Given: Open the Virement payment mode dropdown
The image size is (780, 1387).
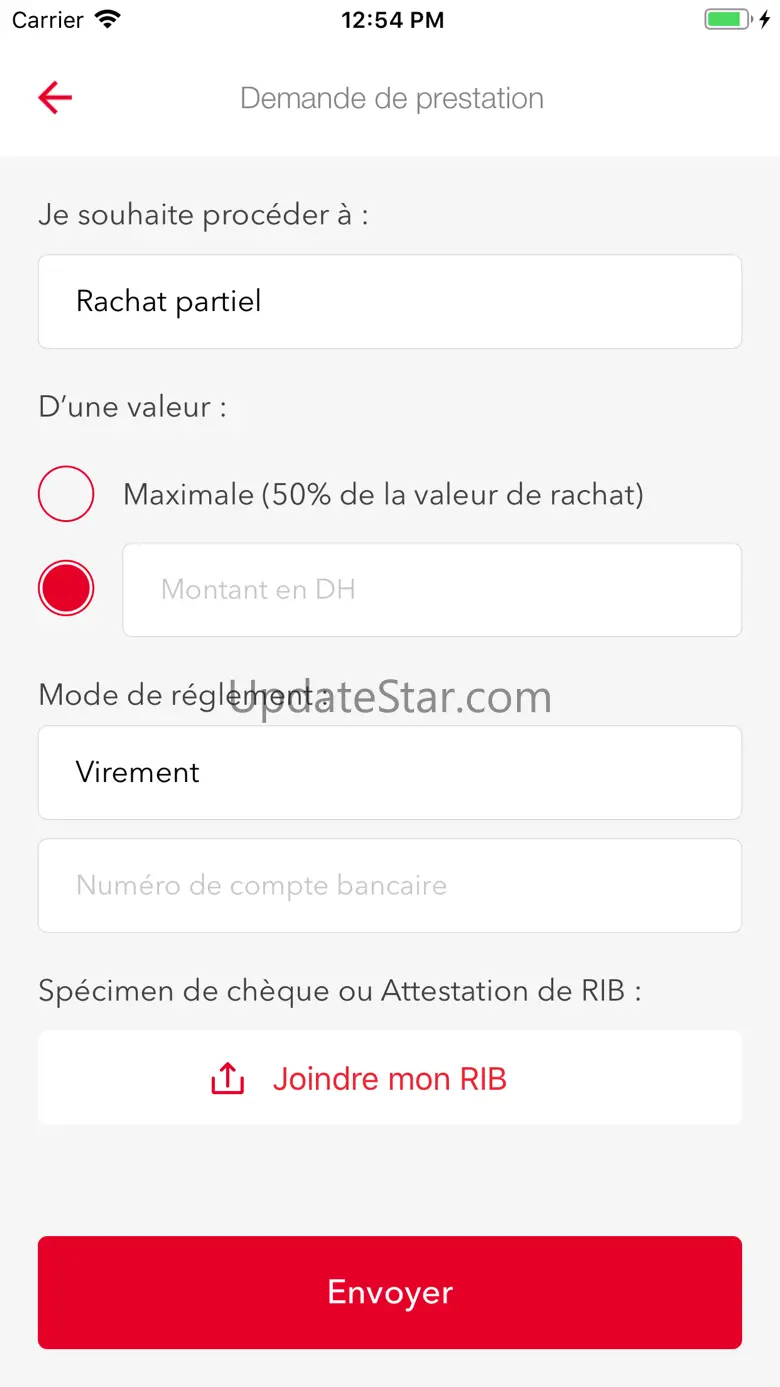Looking at the screenshot, I should (390, 773).
